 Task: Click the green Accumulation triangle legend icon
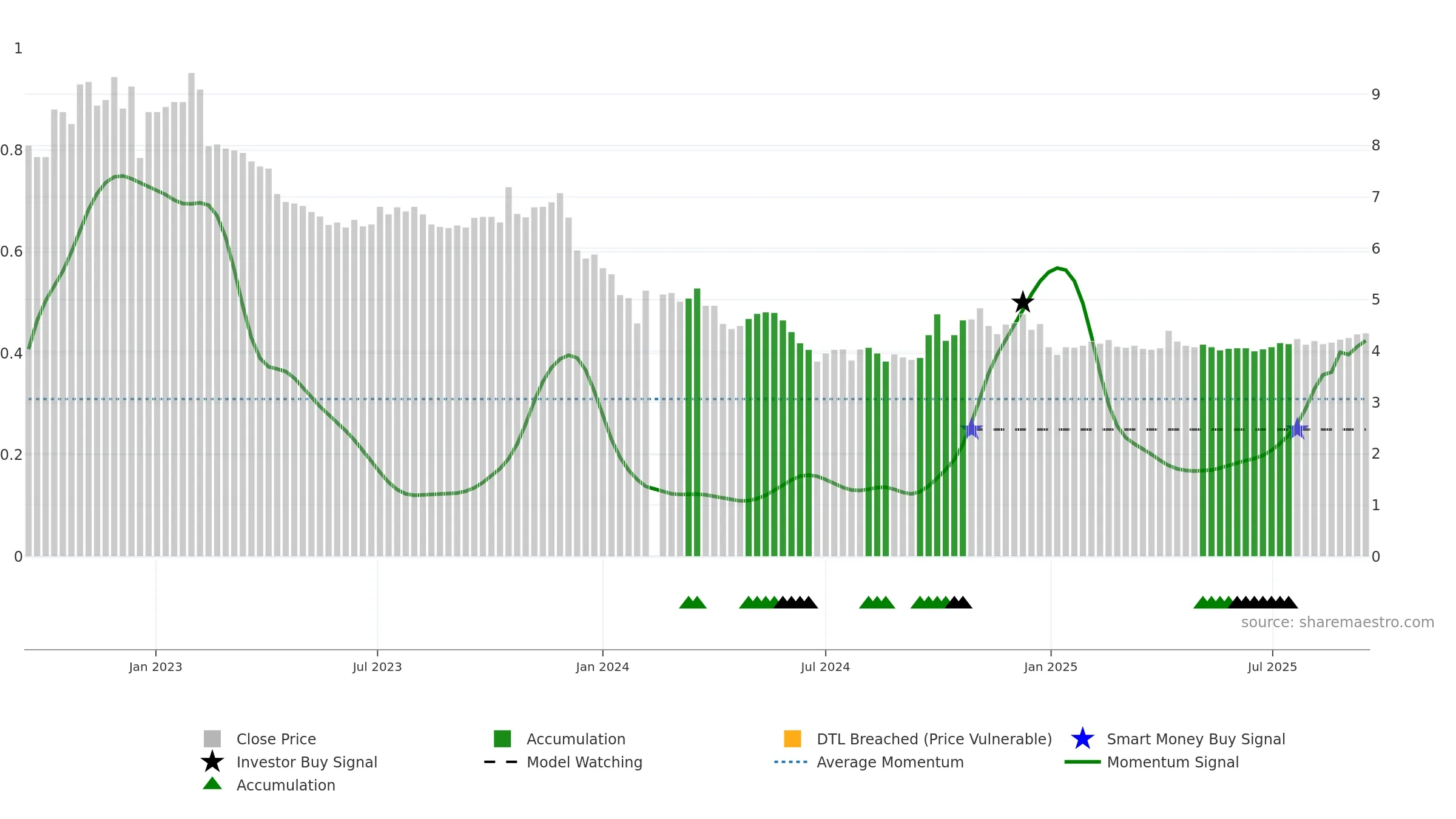coord(212,784)
